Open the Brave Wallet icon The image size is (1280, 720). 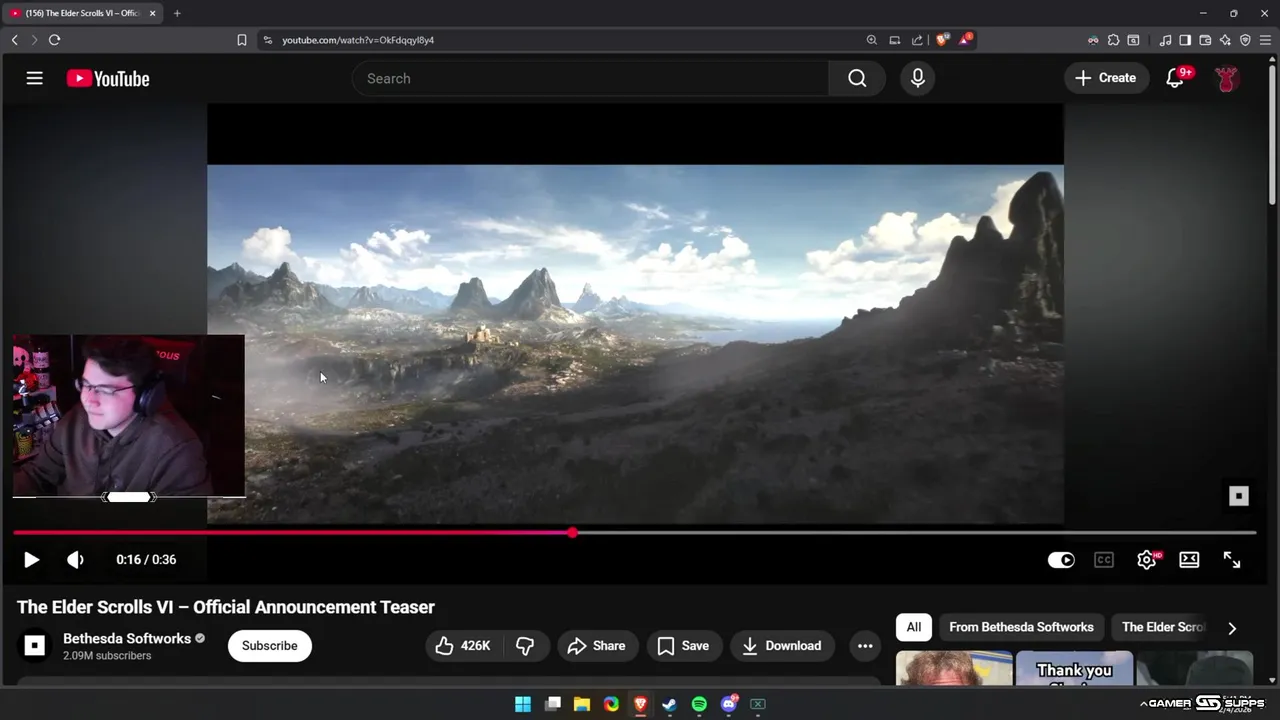coord(1205,40)
